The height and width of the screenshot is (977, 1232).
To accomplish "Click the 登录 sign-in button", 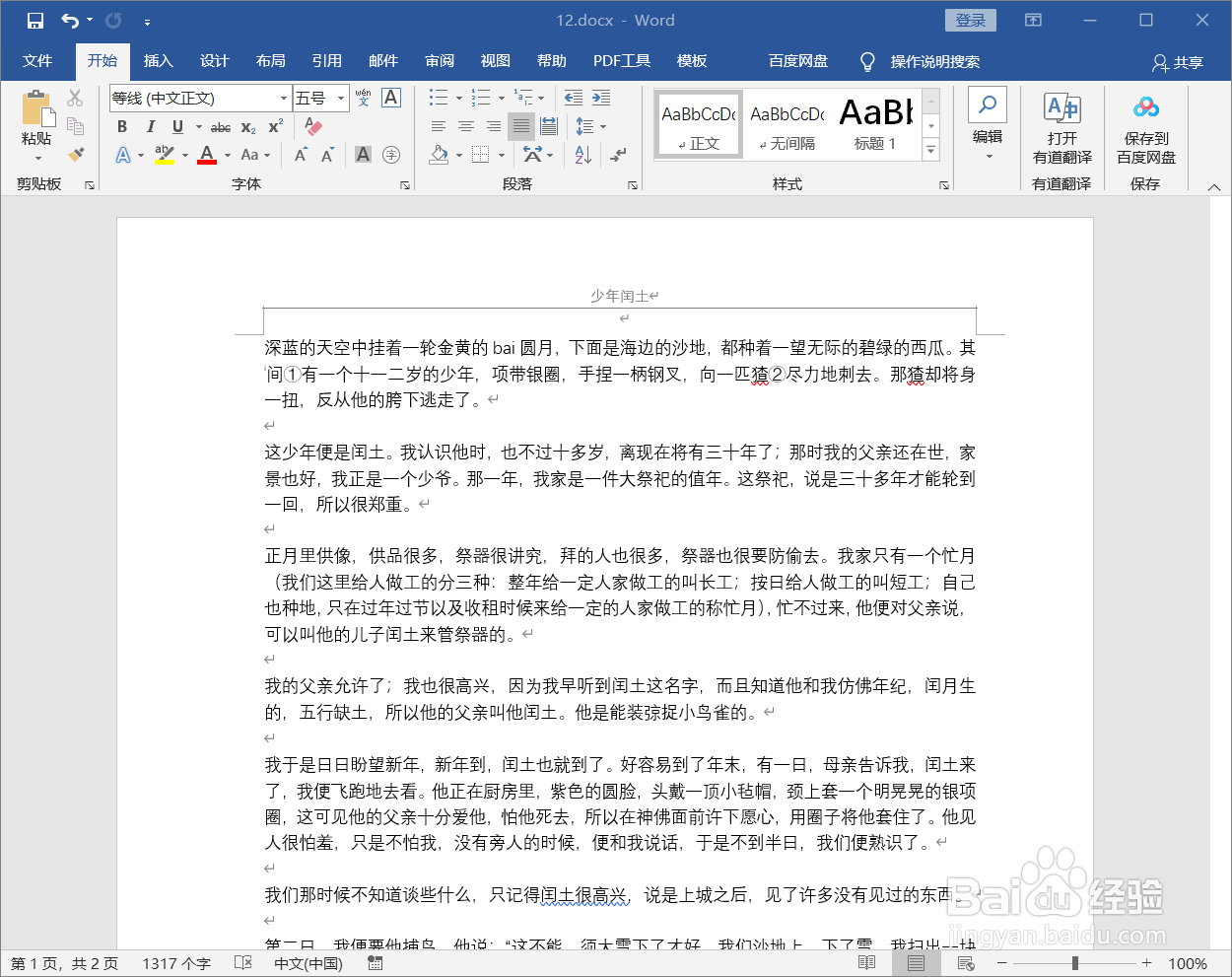I will click(971, 21).
